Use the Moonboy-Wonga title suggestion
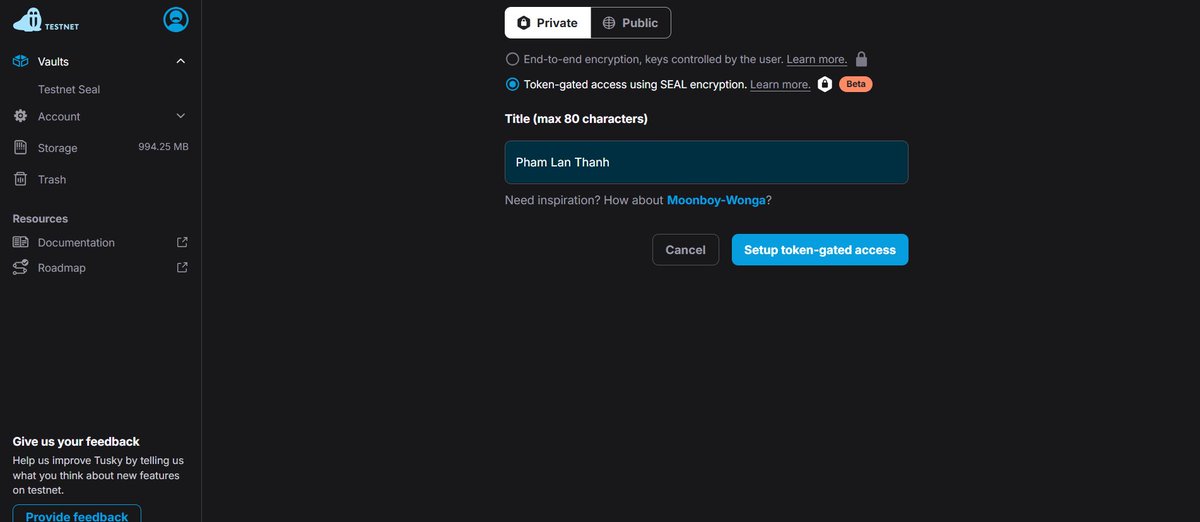Screen dimensions: 1200x522 pos(716,200)
